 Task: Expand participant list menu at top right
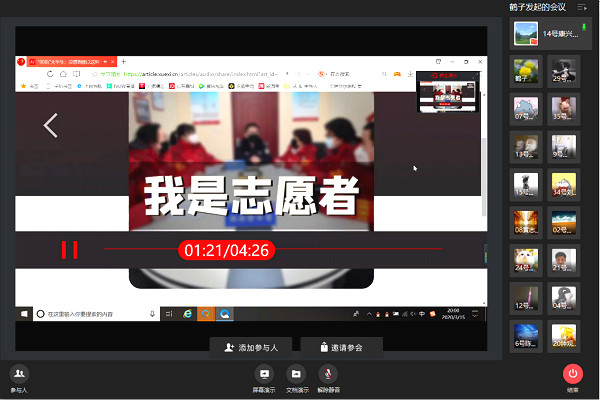click(x=581, y=8)
